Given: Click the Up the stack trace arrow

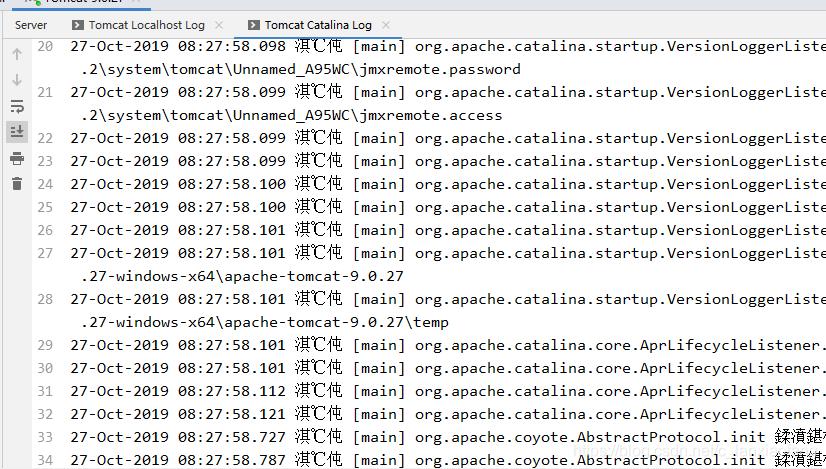Looking at the screenshot, I should [17, 54].
